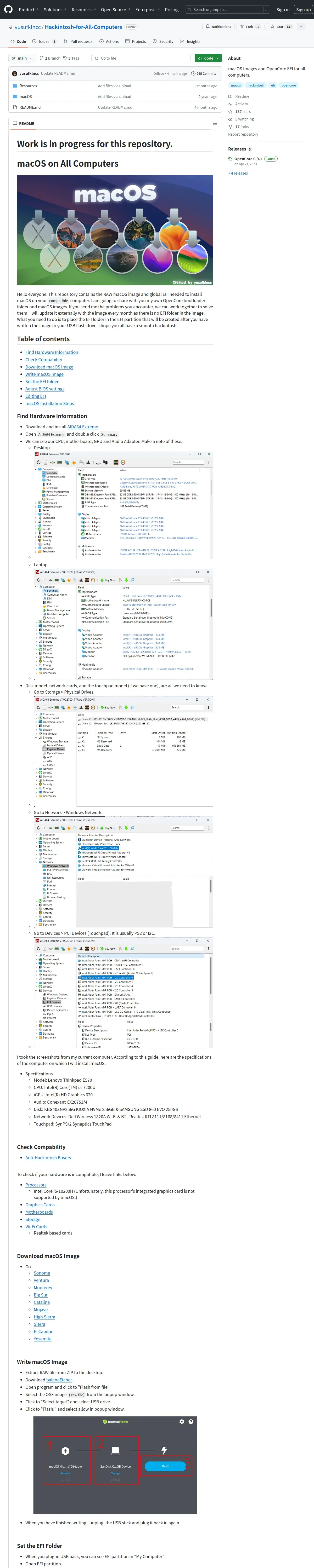This screenshot has height=1568, width=314.
Task: Open the Resources folder
Action: click(x=28, y=86)
